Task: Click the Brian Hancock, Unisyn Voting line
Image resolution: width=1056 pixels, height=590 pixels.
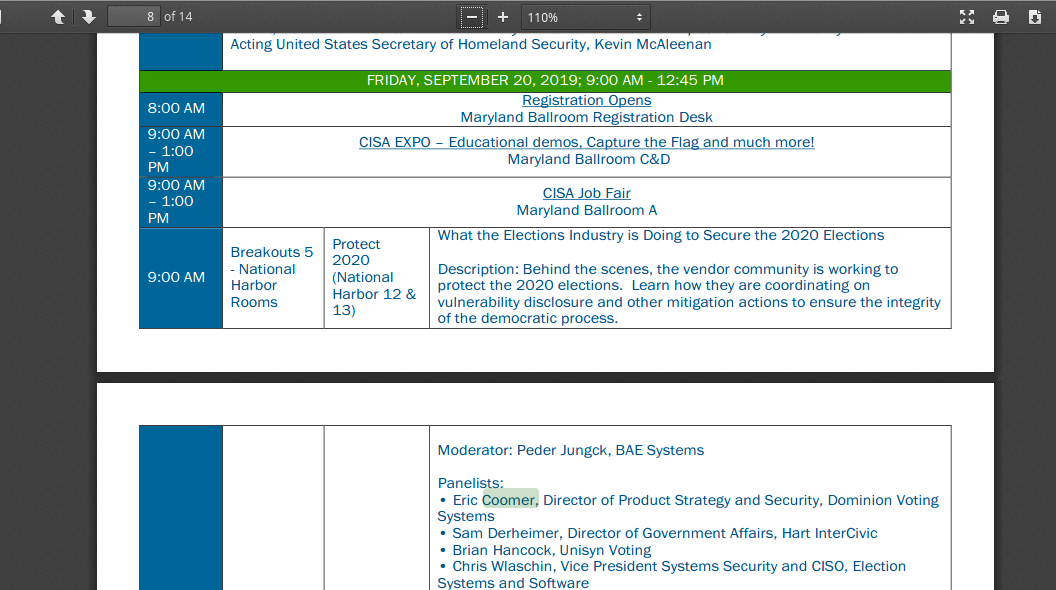Action: pyautogui.click(x=546, y=550)
